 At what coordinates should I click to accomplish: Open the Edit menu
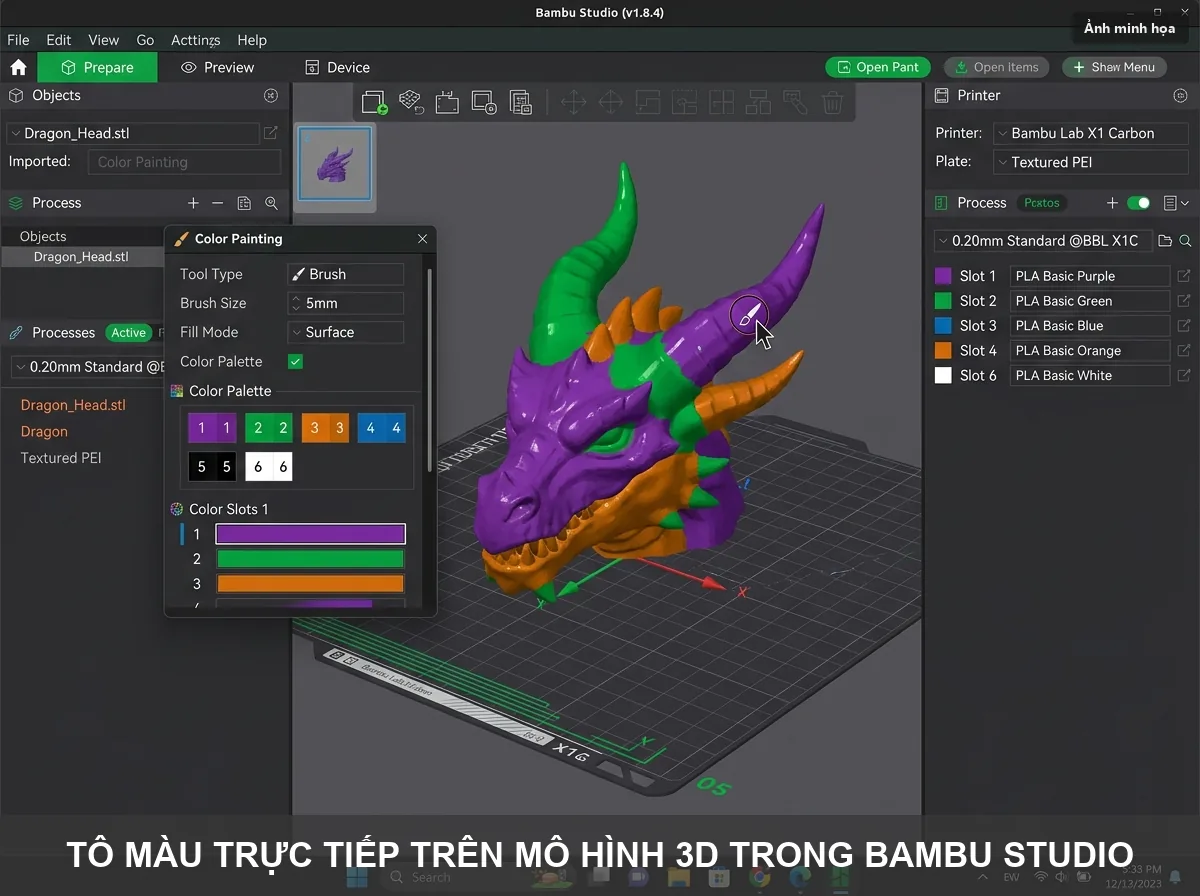click(x=59, y=40)
